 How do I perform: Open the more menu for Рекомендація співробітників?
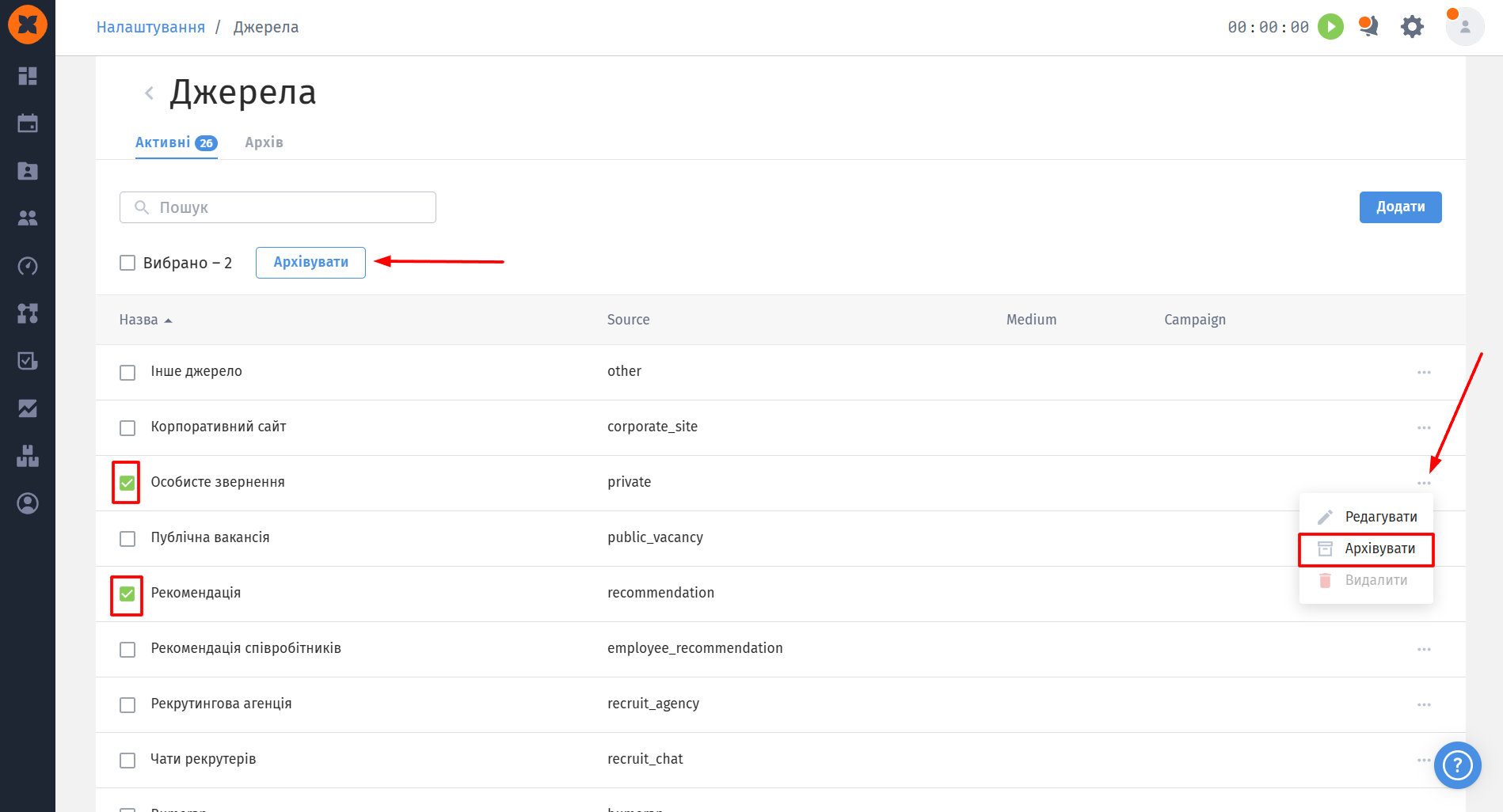tap(1424, 649)
